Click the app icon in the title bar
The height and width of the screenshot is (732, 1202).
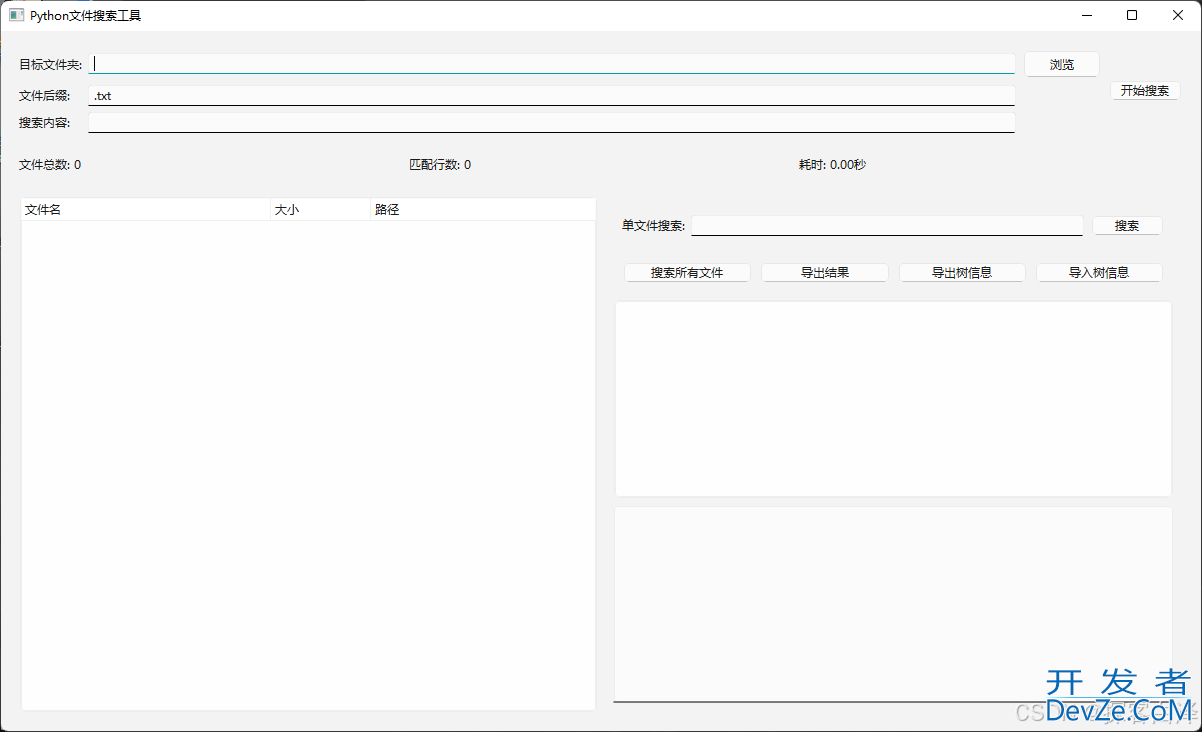16,15
